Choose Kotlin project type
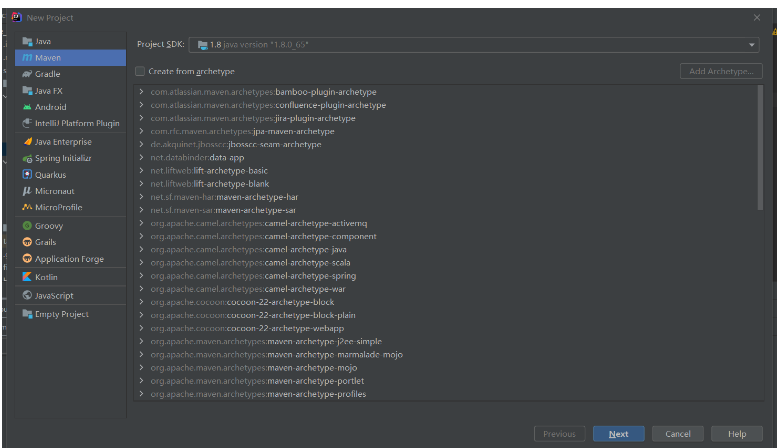777x448 pixels. click(70, 277)
